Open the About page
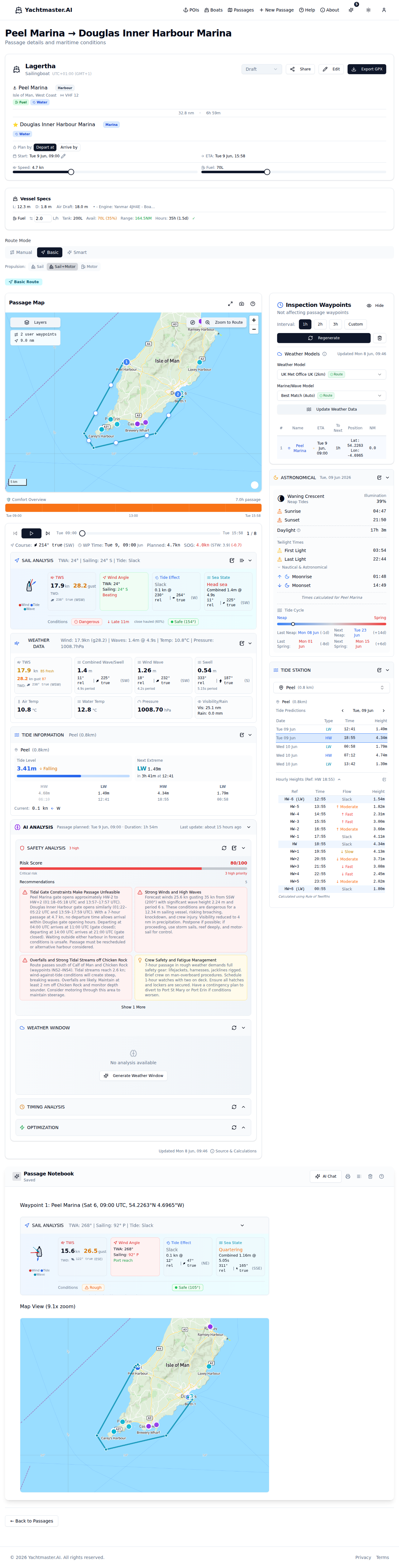The image size is (399, 1568). 329,10
